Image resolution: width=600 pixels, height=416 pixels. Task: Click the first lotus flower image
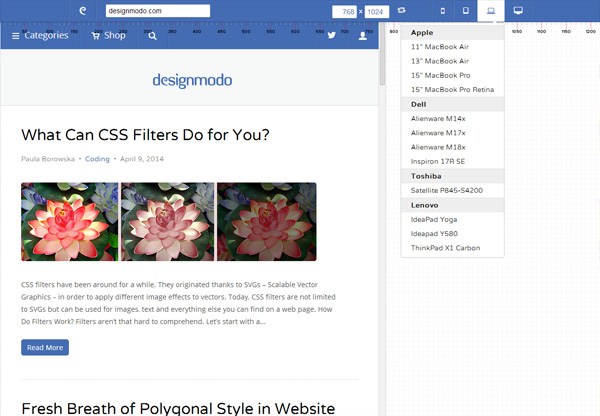(x=70, y=222)
